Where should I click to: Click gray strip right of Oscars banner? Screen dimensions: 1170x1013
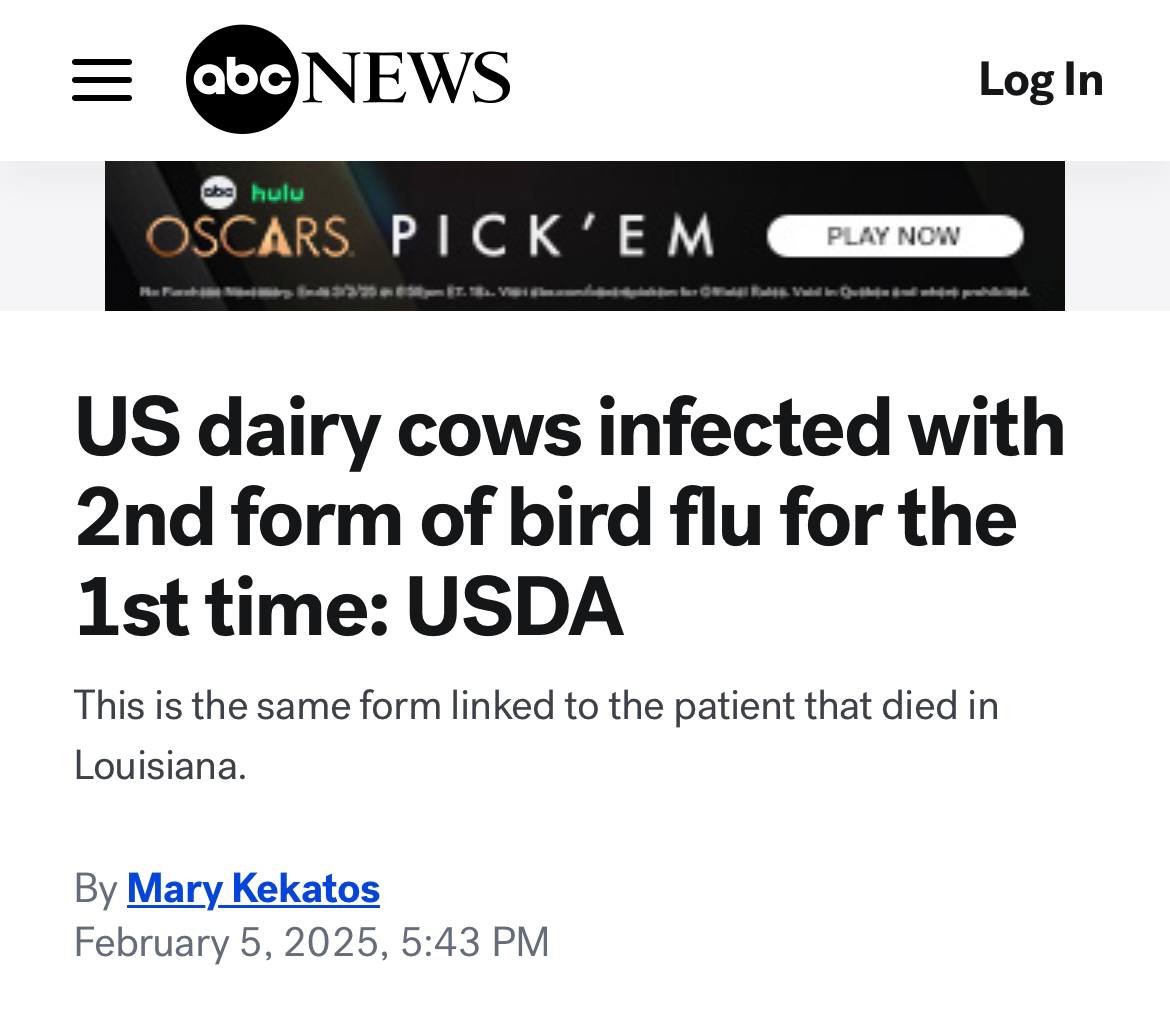1117,236
